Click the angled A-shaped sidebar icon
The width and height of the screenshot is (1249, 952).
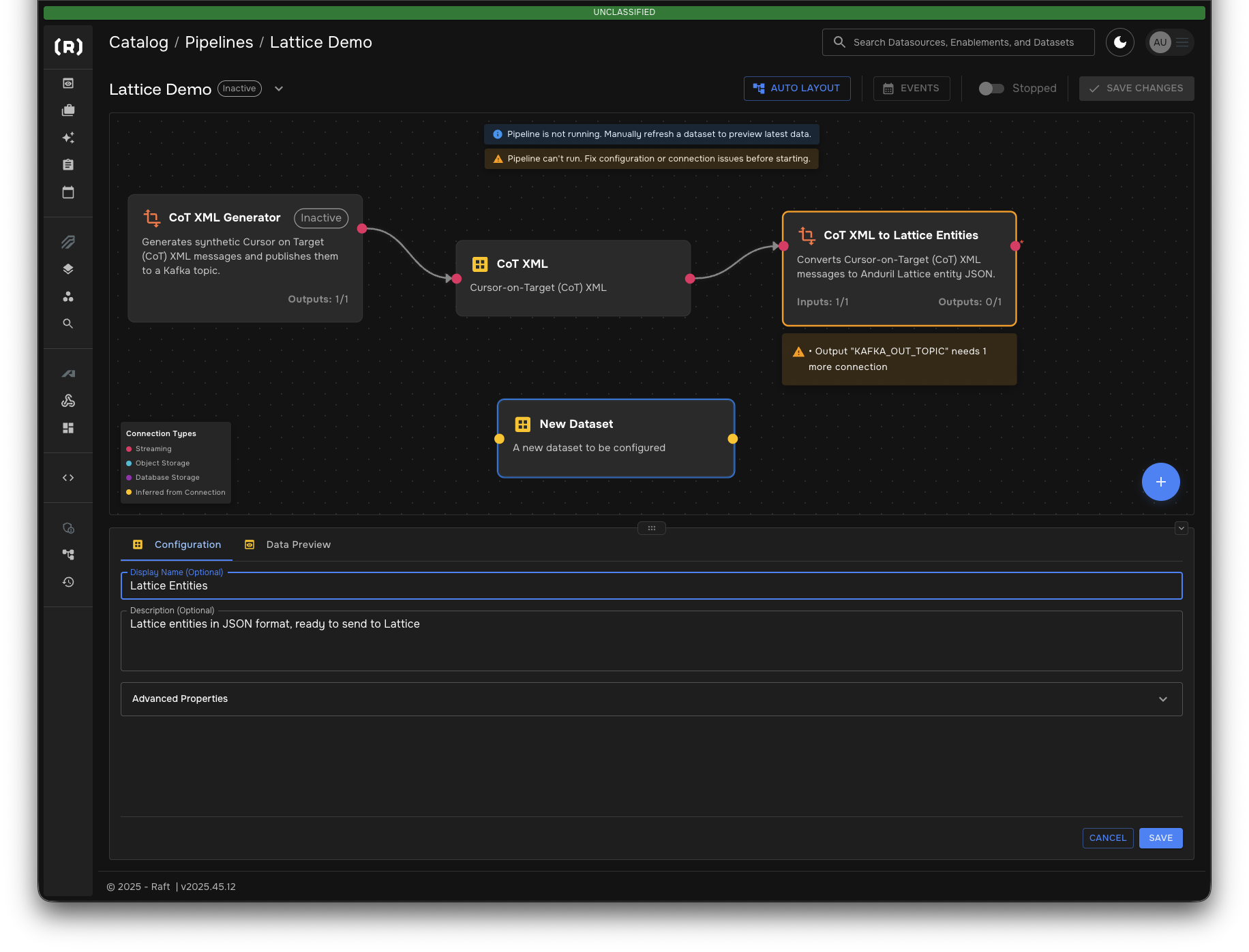(x=68, y=373)
